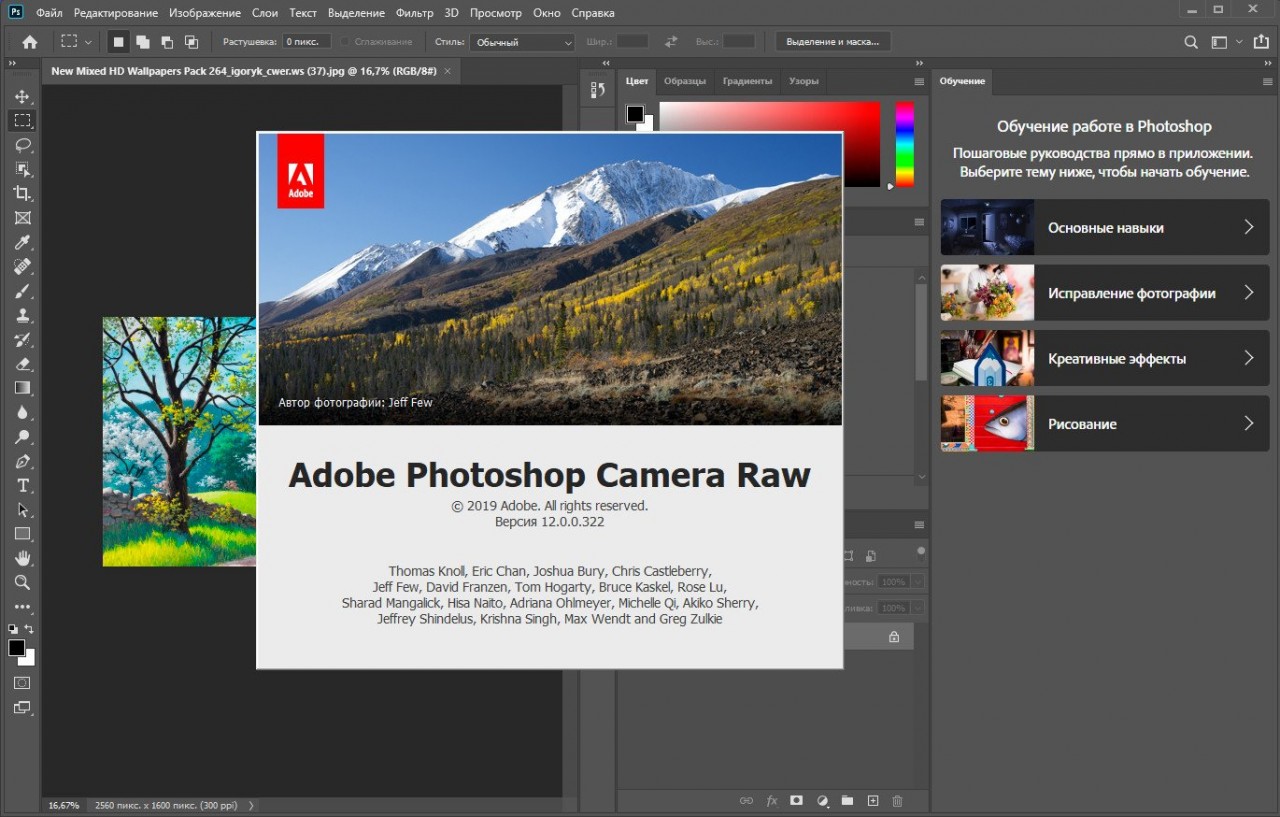
Task: Select the Horizontal Type tool
Action: [22, 485]
